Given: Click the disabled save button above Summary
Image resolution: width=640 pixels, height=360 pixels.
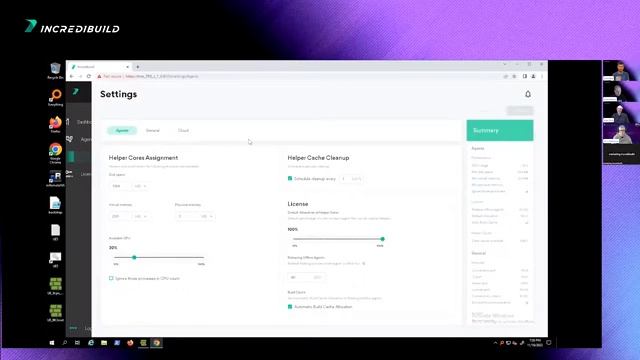Looking at the screenshot, I should pyautogui.click(x=520, y=111).
